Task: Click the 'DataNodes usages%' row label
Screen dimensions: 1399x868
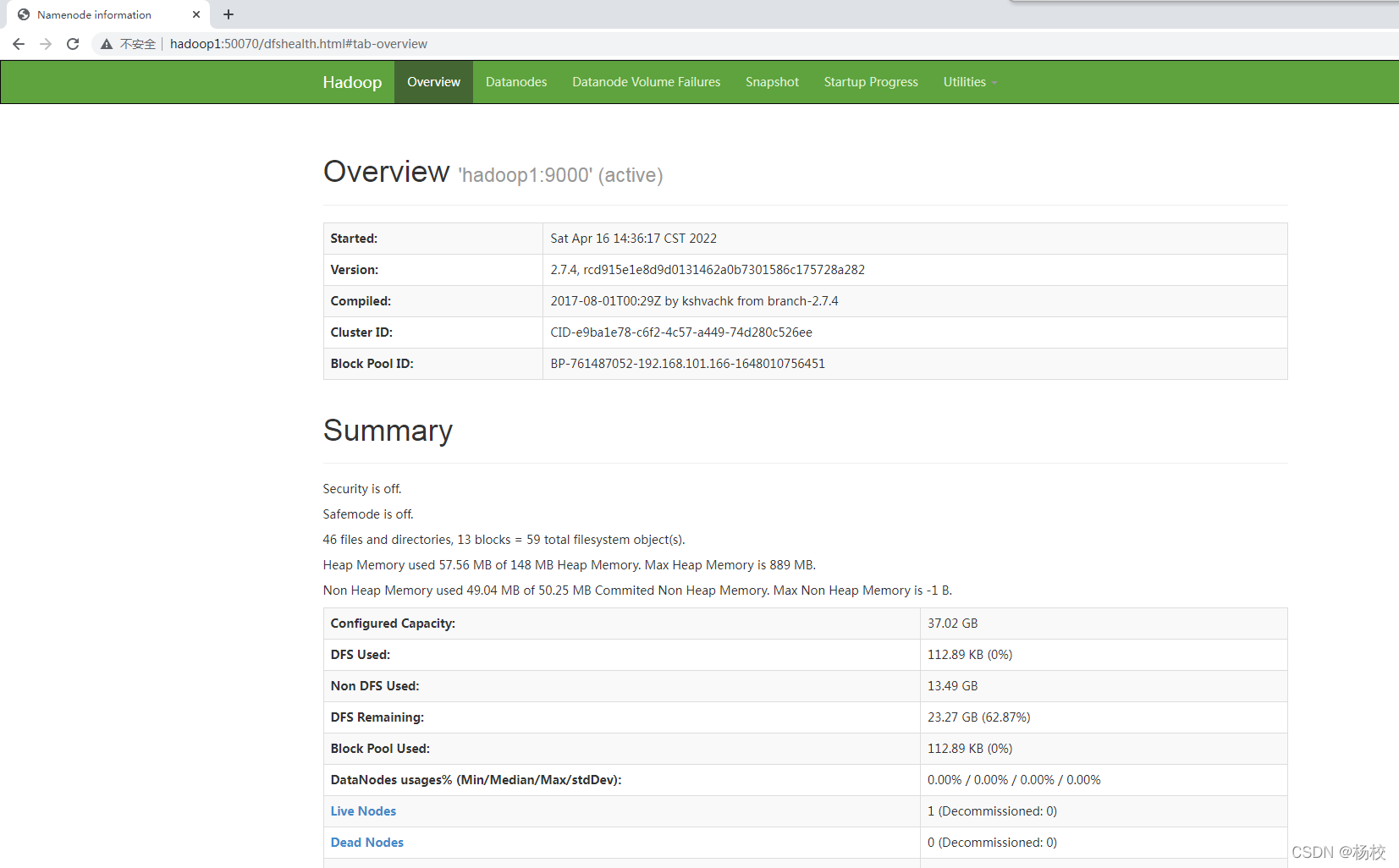Action: pos(476,780)
